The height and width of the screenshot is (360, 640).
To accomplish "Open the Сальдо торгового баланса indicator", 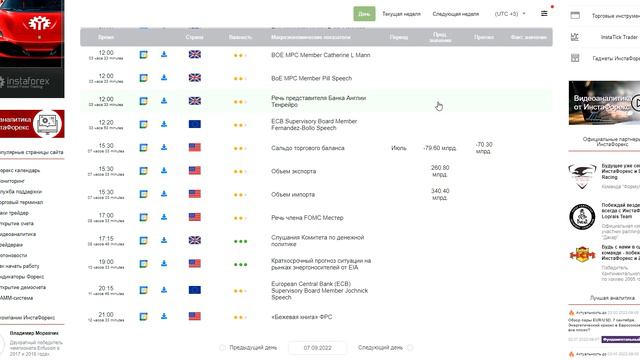I will pos(308,148).
